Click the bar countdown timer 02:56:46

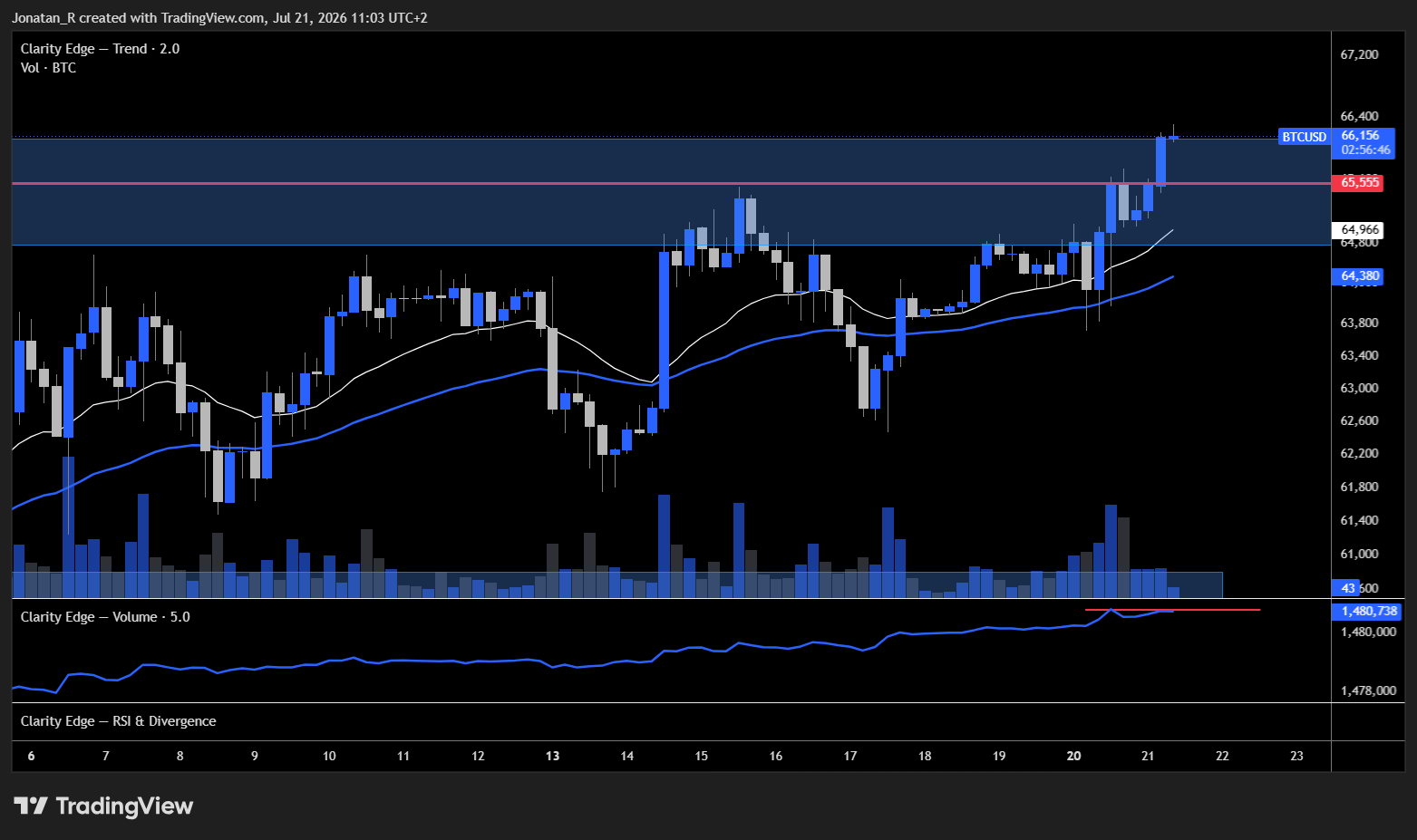[1365, 150]
